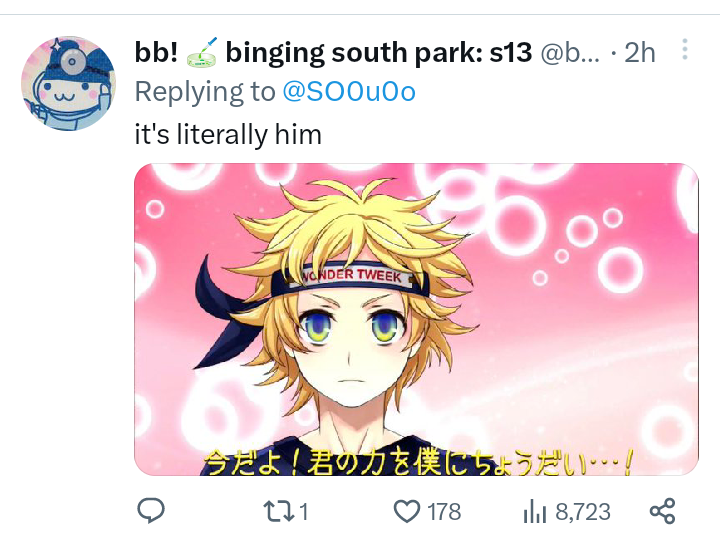The height and width of the screenshot is (533, 720).
Task: Visit the @SO0u0o mentioned profile
Action: click(349, 91)
